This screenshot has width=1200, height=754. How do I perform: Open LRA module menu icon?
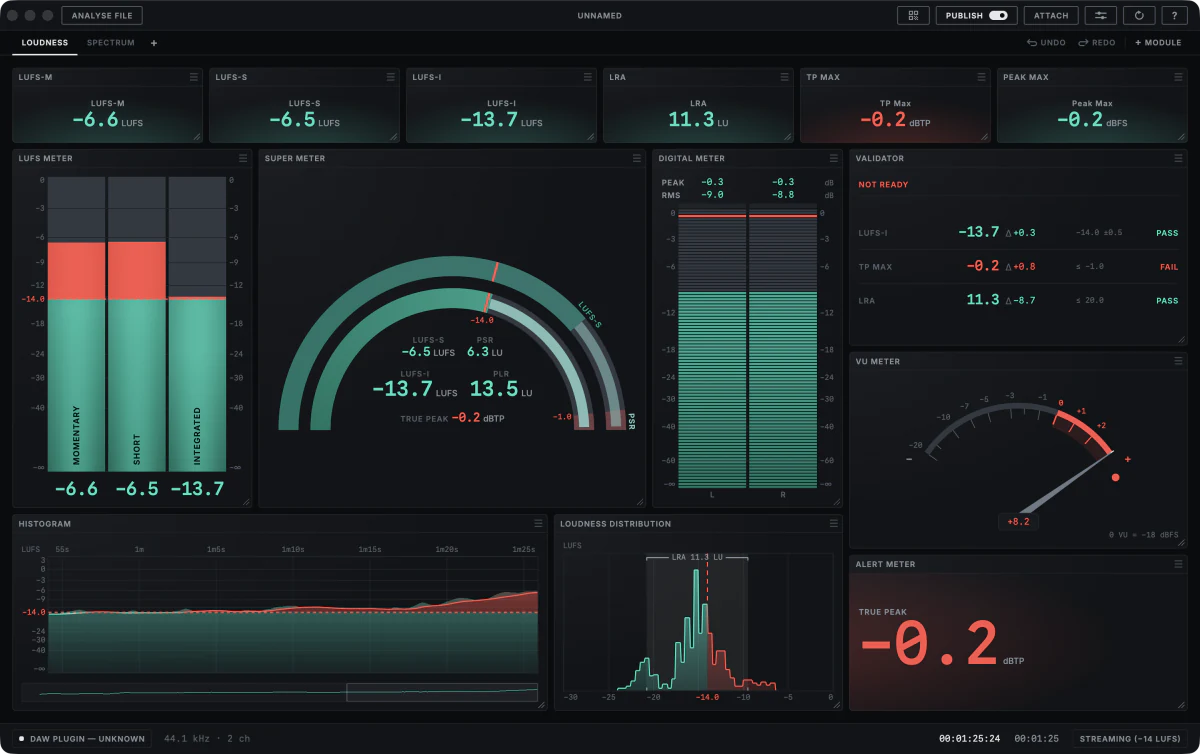point(784,77)
